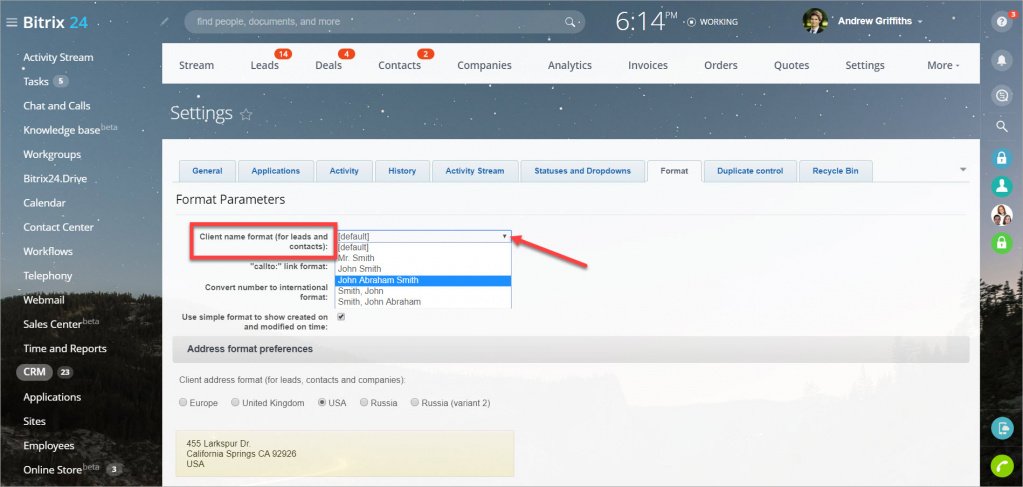
Task: Open Duplicate control tab
Action: (x=750, y=171)
